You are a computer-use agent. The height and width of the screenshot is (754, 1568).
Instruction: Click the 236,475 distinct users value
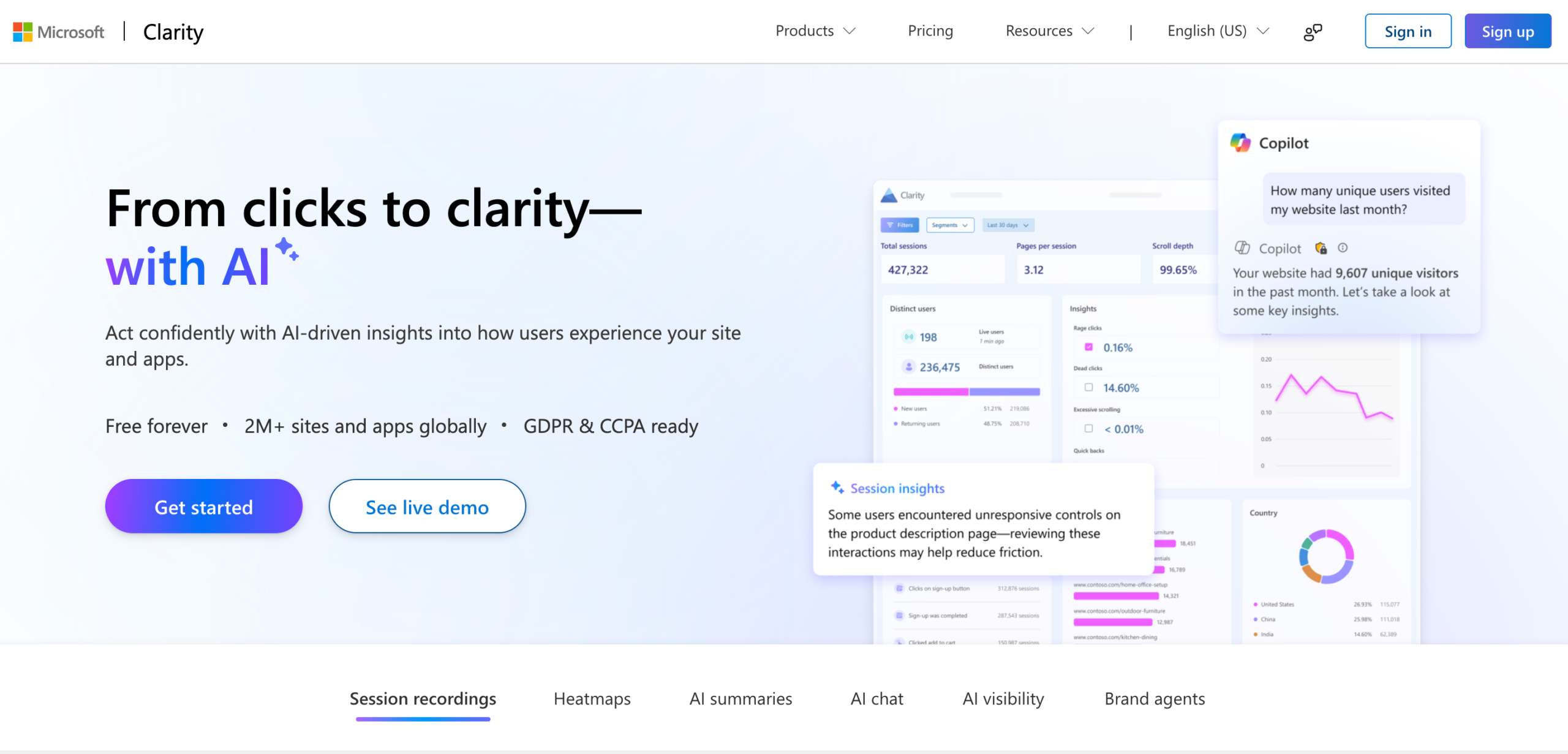click(x=940, y=367)
